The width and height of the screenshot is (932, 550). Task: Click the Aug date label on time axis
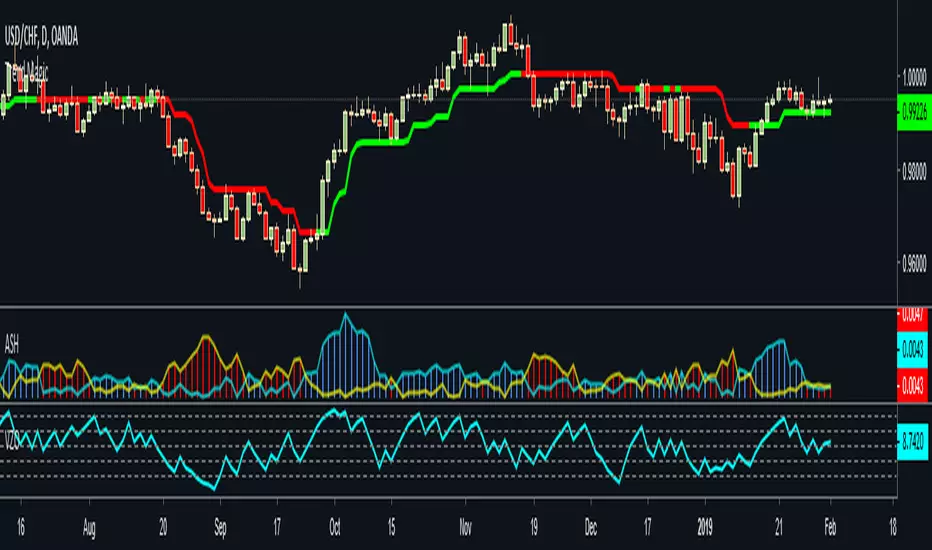click(x=89, y=527)
